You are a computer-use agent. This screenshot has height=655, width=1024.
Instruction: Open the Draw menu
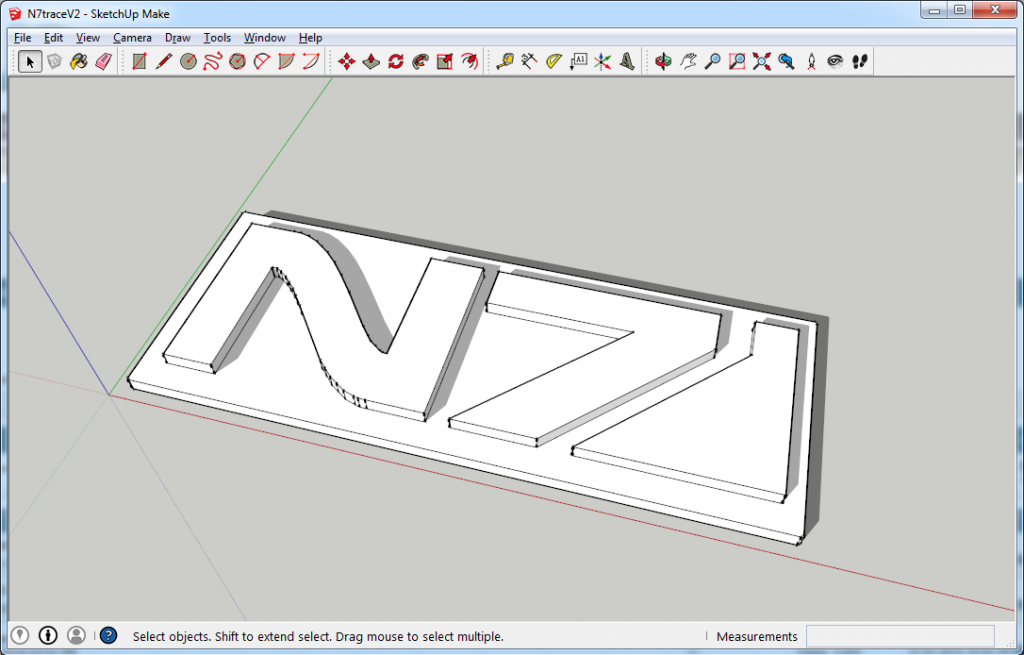click(177, 38)
